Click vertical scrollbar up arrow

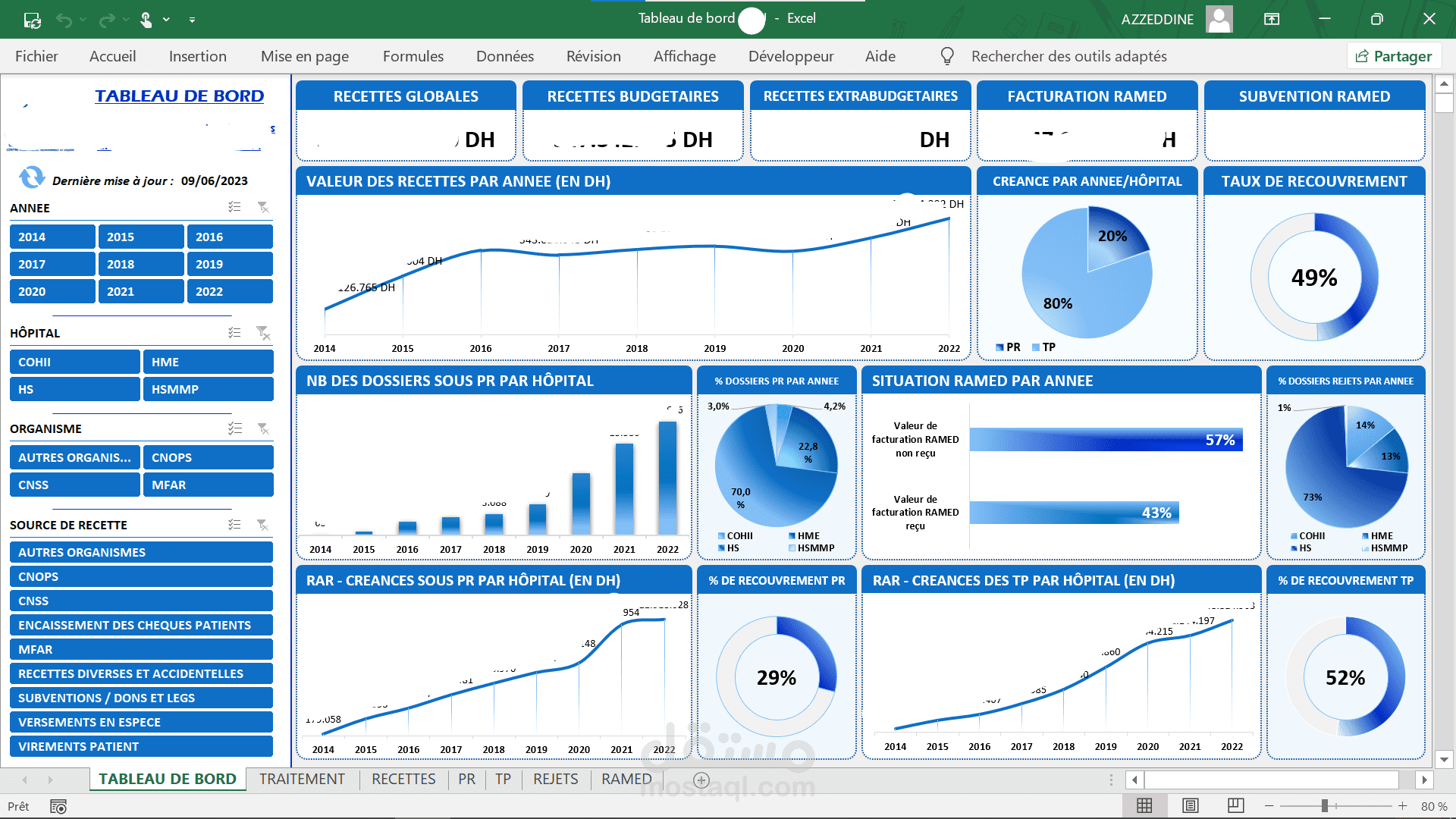[1444, 83]
